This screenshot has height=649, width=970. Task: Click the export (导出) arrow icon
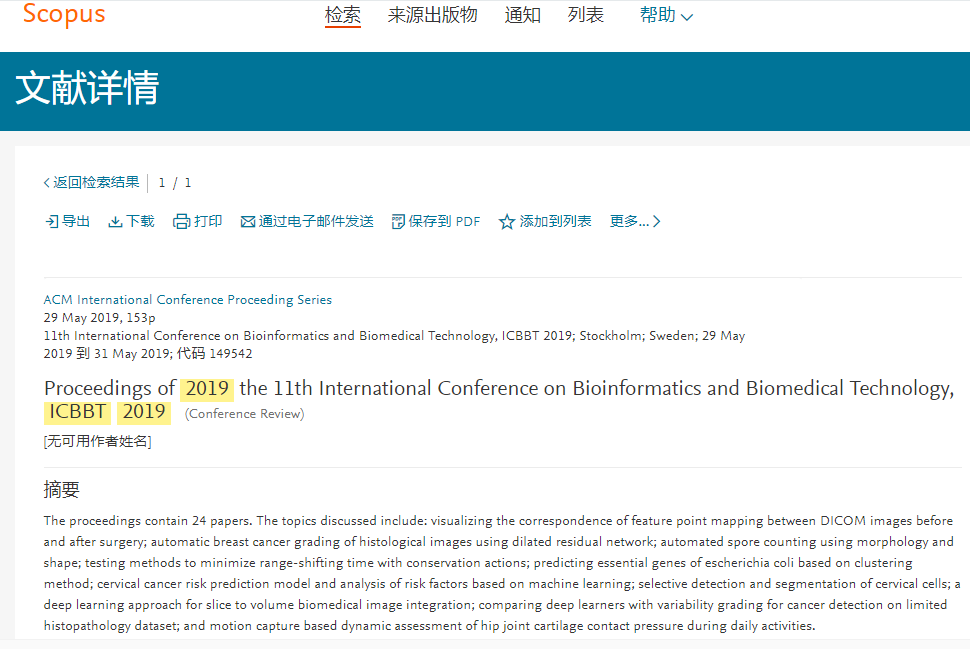pos(52,221)
